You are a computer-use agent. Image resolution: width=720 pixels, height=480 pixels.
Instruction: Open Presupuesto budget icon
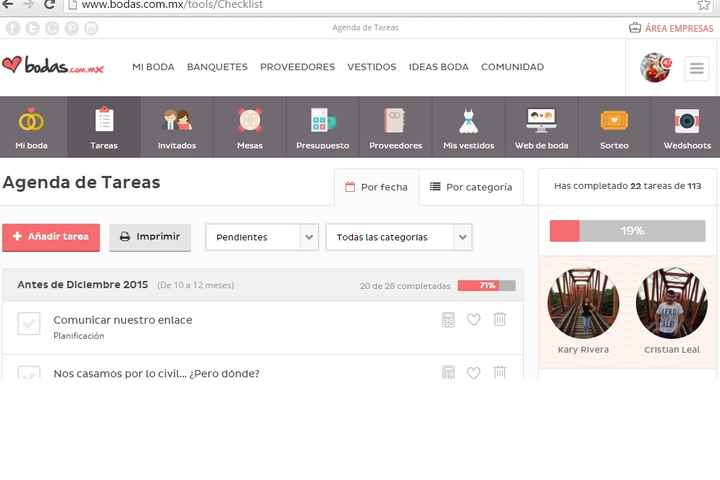click(x=323, y=120)
